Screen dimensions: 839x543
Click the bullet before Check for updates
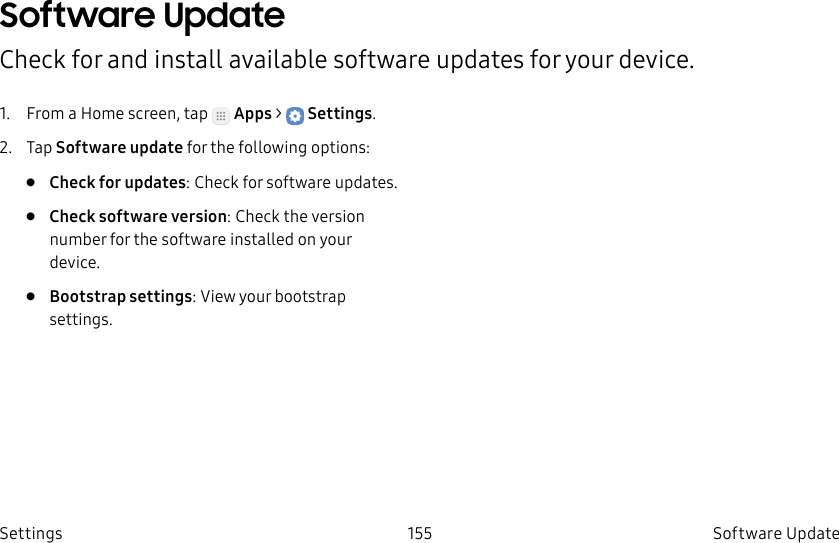pyautogui.click(x=30, y=182)
